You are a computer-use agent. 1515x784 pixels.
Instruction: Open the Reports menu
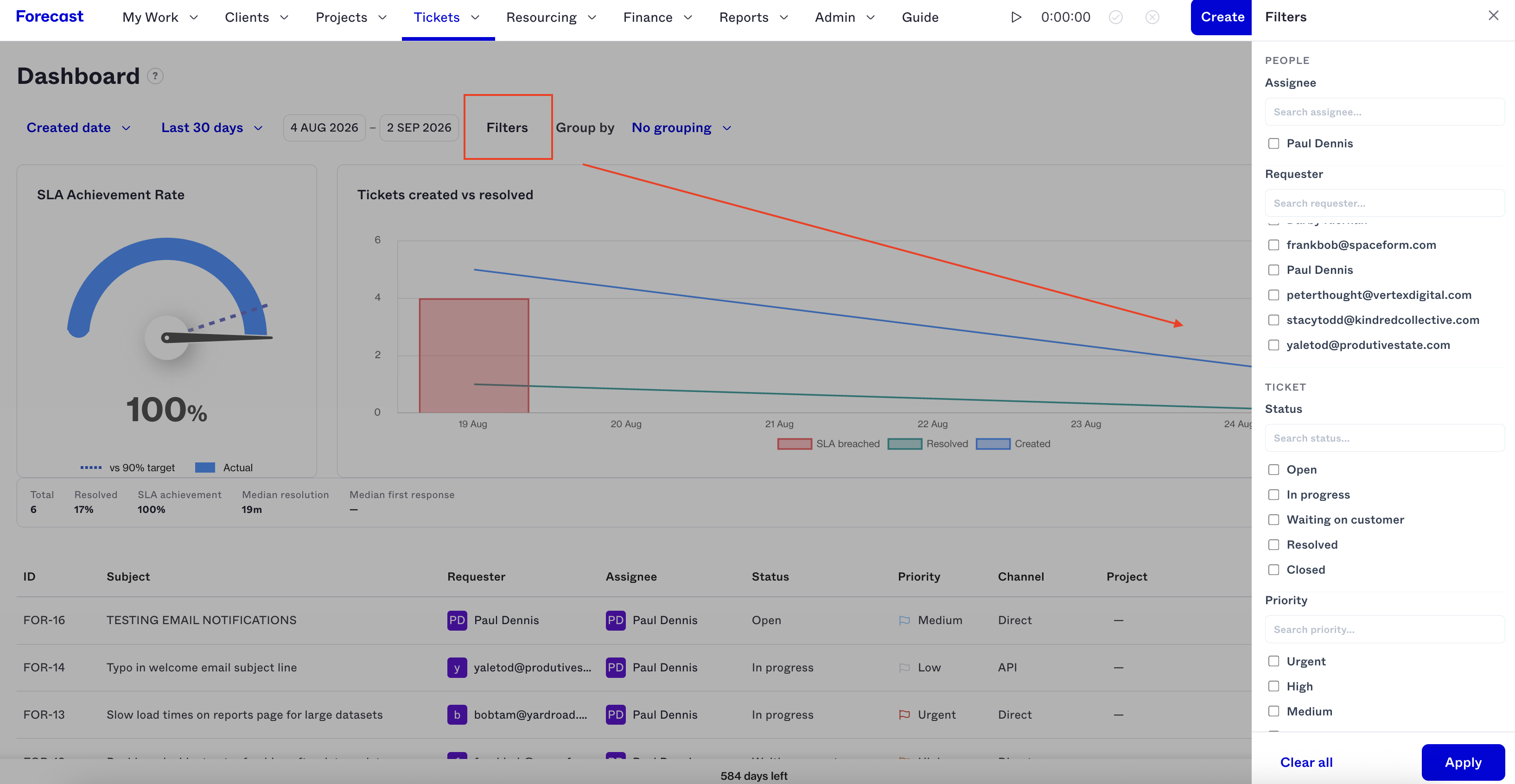[753, 17]
